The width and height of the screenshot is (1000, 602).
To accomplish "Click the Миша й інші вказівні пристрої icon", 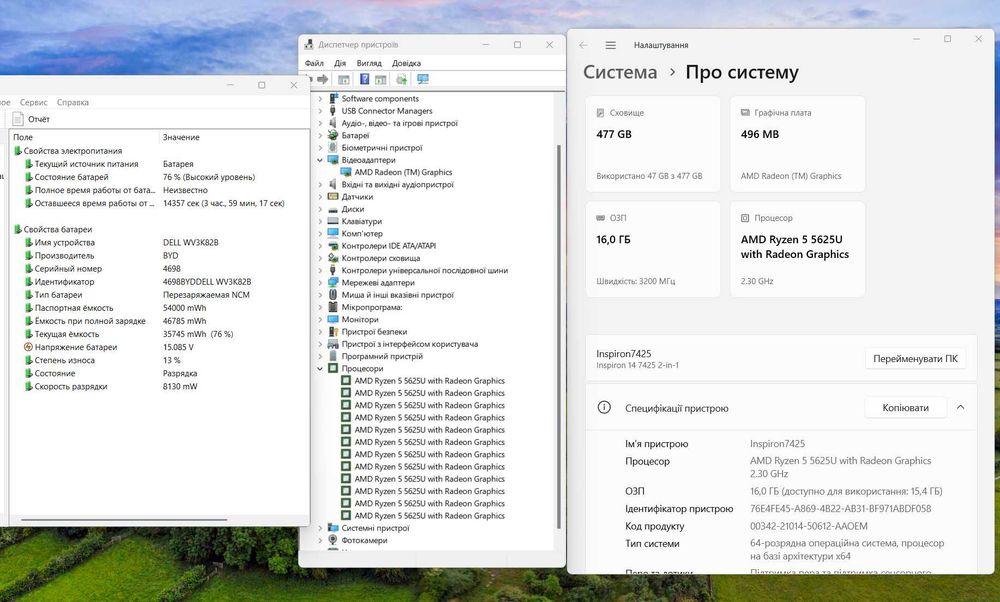I will pos(332,295).
